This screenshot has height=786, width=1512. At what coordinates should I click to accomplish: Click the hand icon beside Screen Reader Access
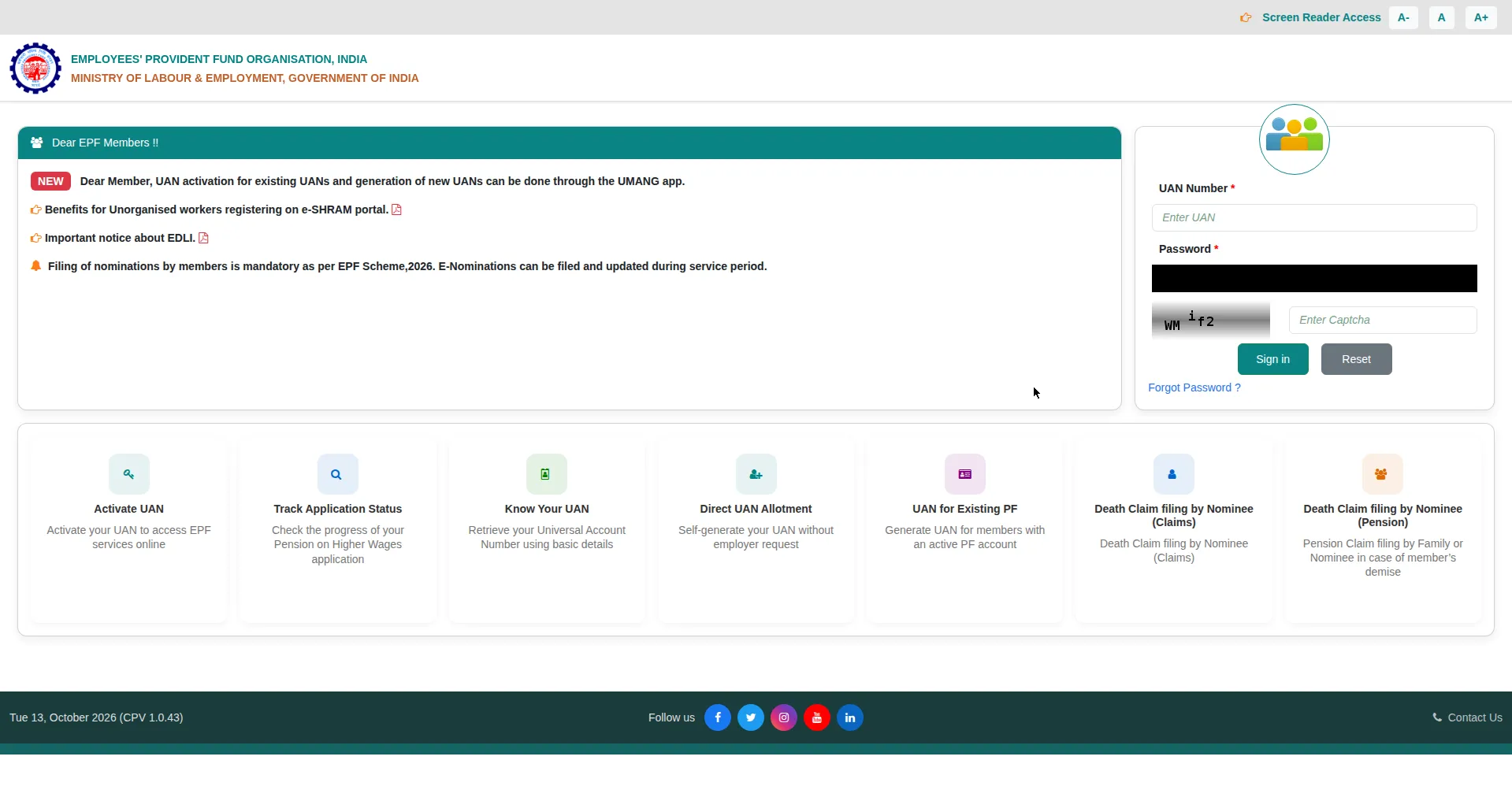1246,17
